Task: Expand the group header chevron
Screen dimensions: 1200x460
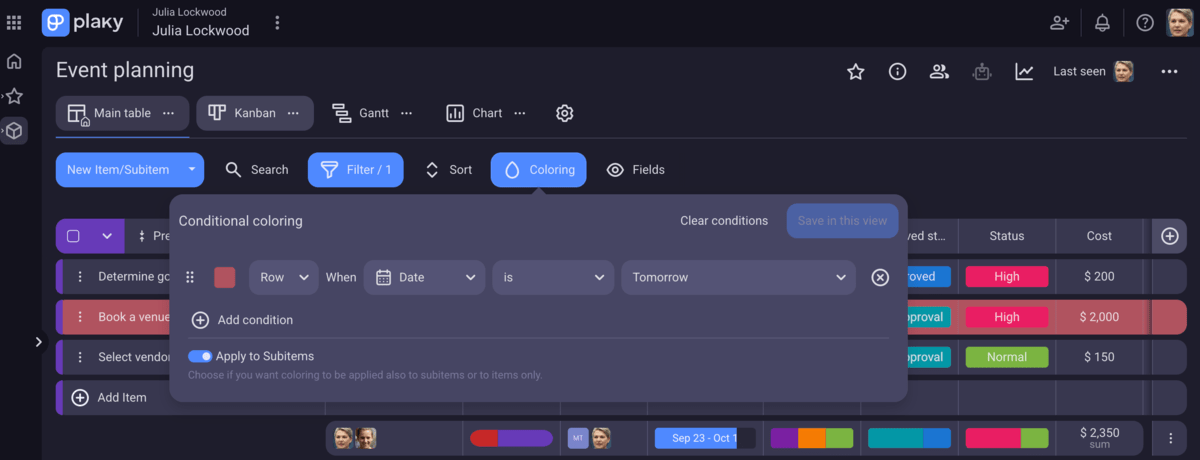Action: pos(107,236)
